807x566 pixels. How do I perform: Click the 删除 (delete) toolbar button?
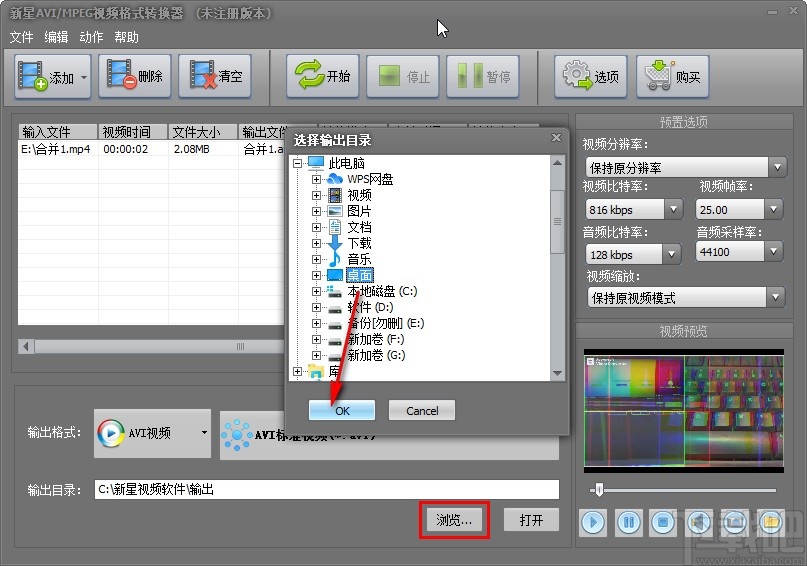(134, 77)
